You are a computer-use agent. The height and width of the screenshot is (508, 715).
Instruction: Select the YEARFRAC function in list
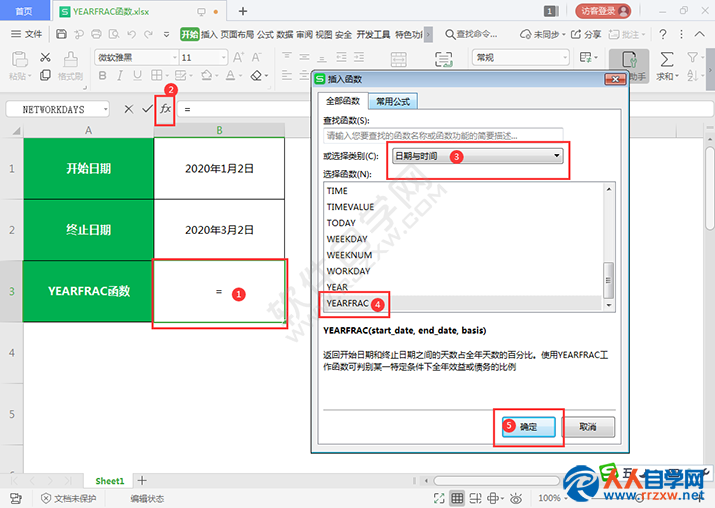point(462,303)
